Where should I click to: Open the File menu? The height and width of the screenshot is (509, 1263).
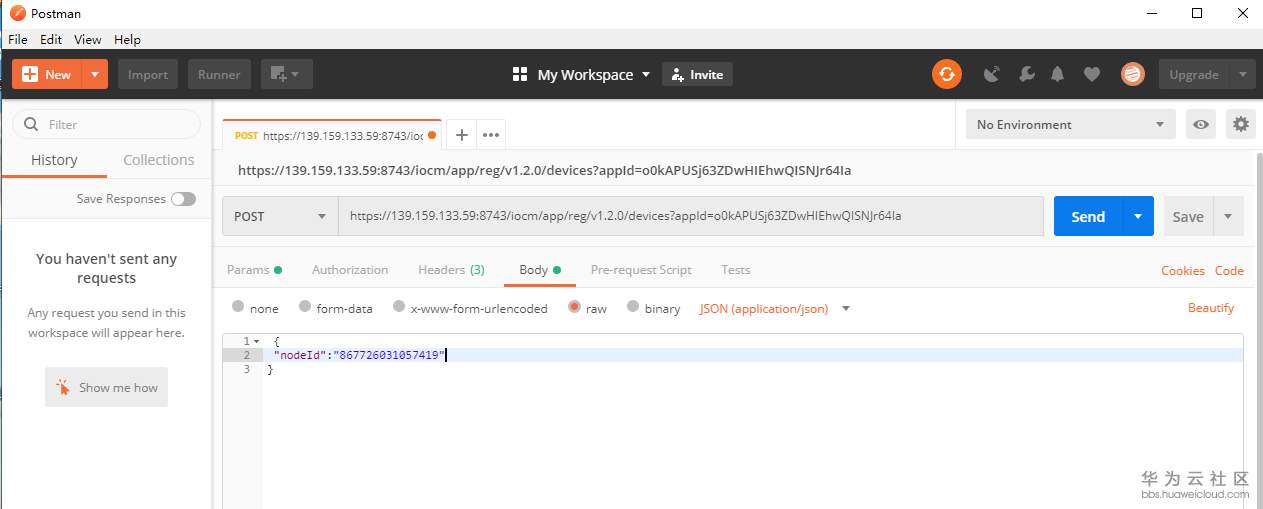18,40
